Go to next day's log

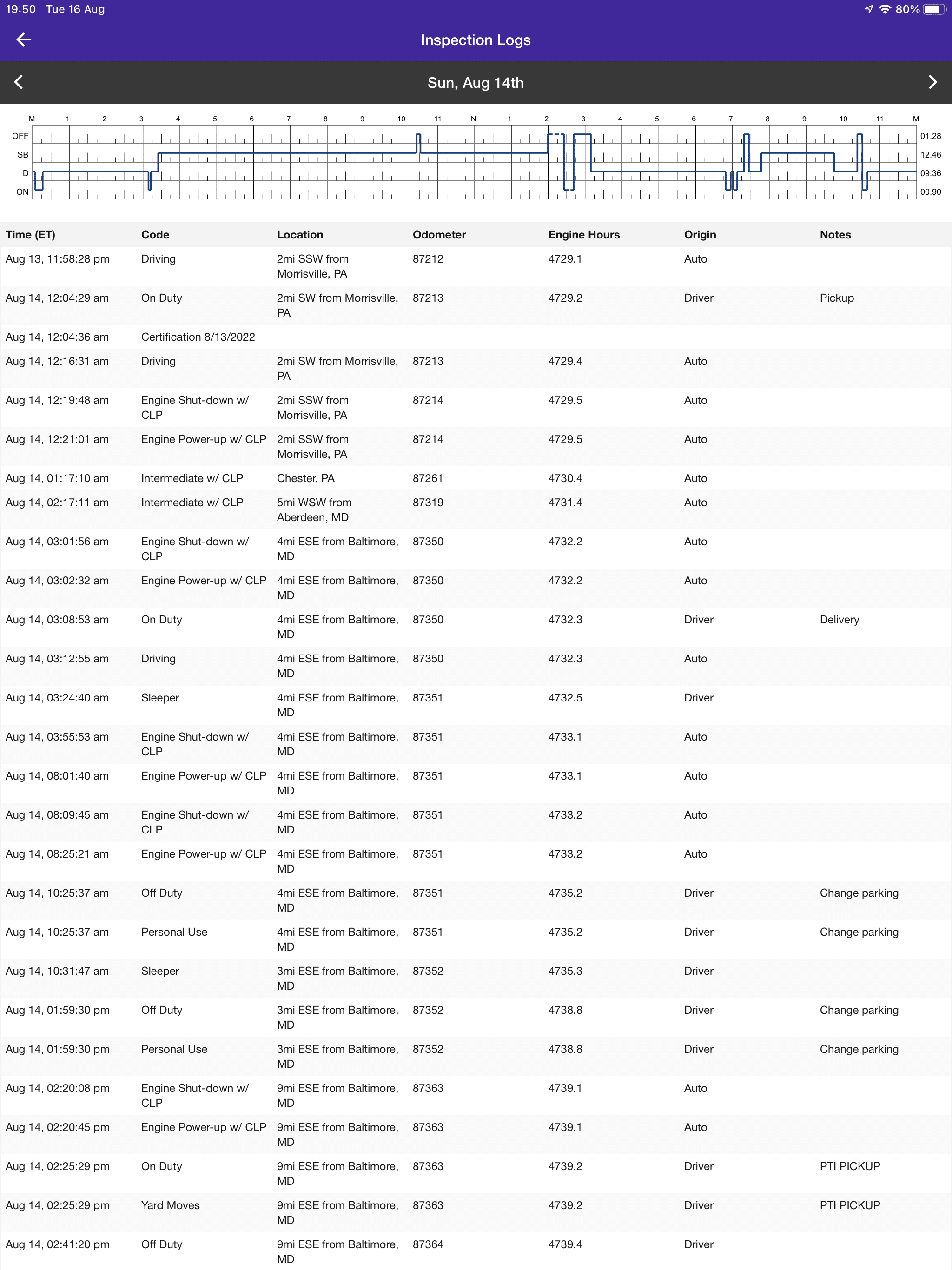pos(932,82)
